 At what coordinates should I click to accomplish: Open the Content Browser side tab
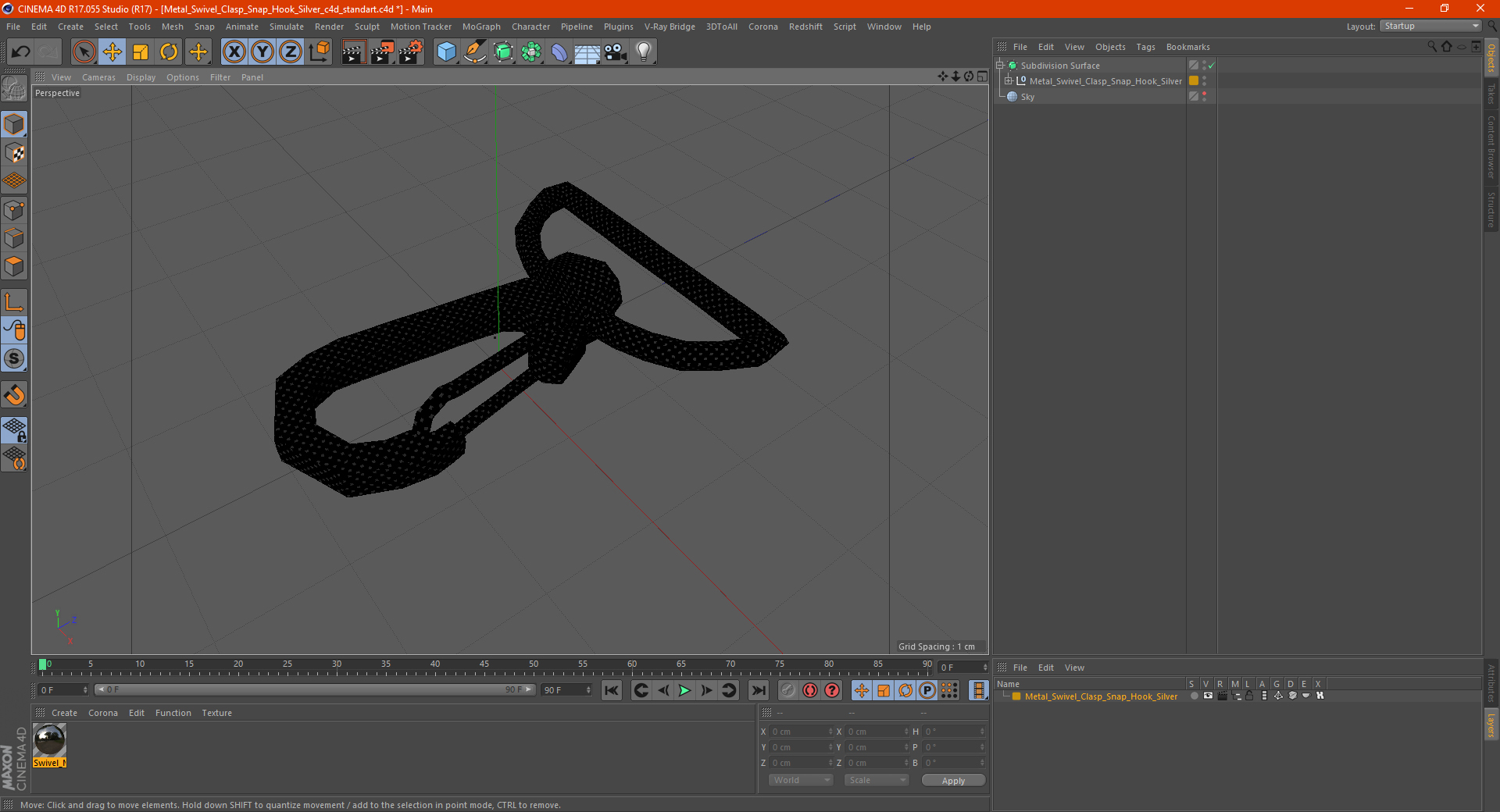coord(1491,147)
